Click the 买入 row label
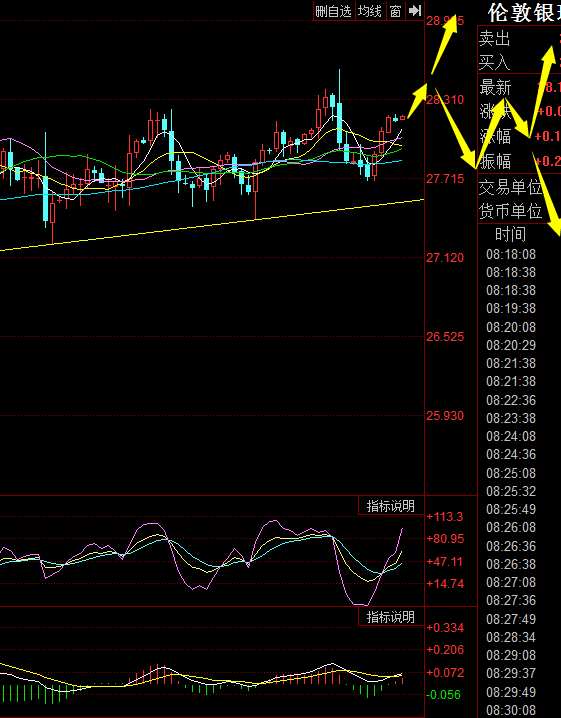 coord(495,62)
